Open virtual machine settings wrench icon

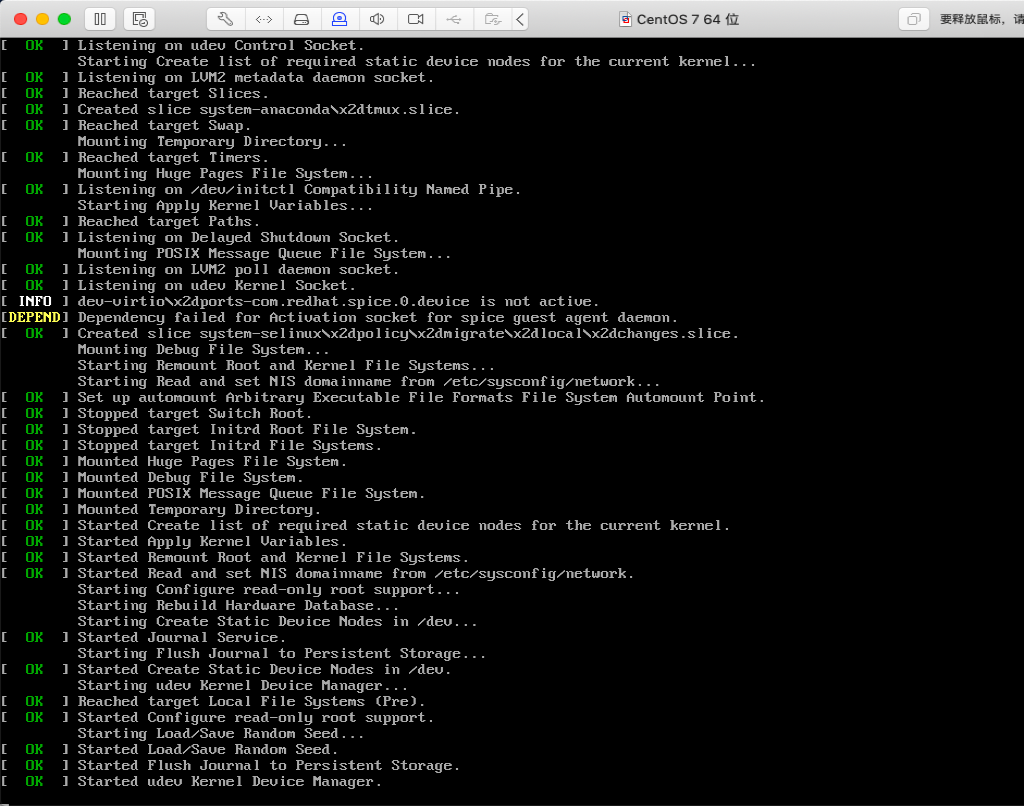pos(226,19)
